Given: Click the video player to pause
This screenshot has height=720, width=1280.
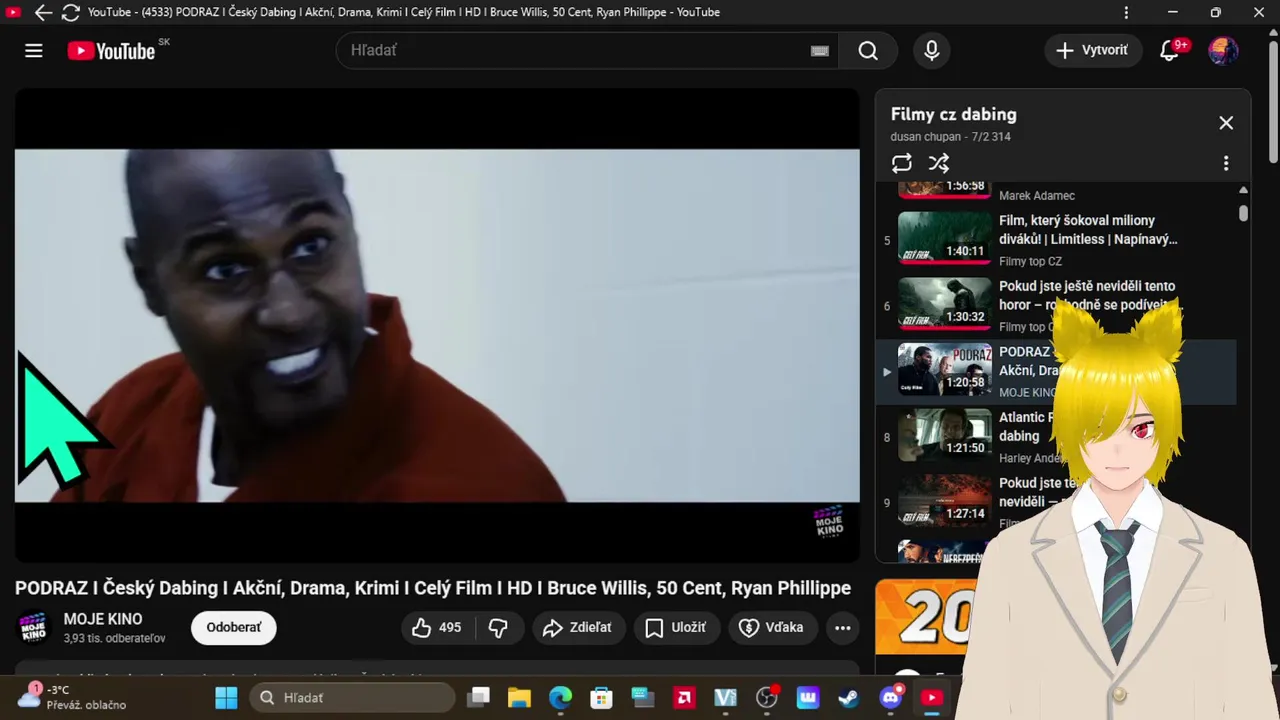Looking at the screenshot, I should 437,325.
